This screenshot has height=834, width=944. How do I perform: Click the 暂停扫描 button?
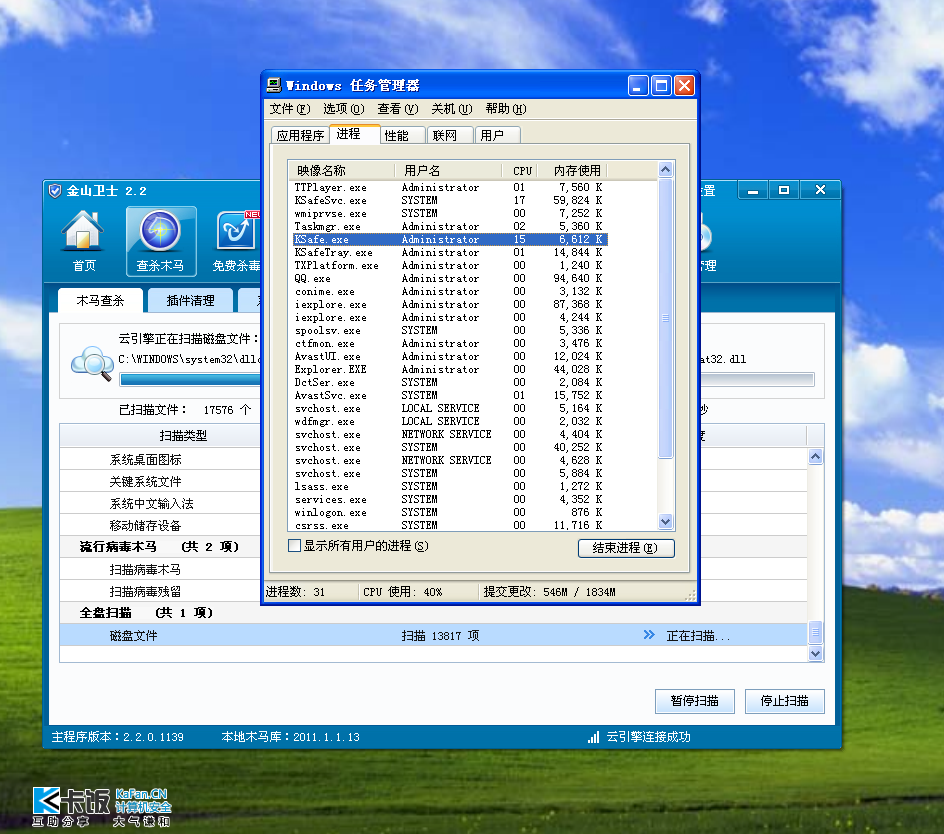coord(695,701)
